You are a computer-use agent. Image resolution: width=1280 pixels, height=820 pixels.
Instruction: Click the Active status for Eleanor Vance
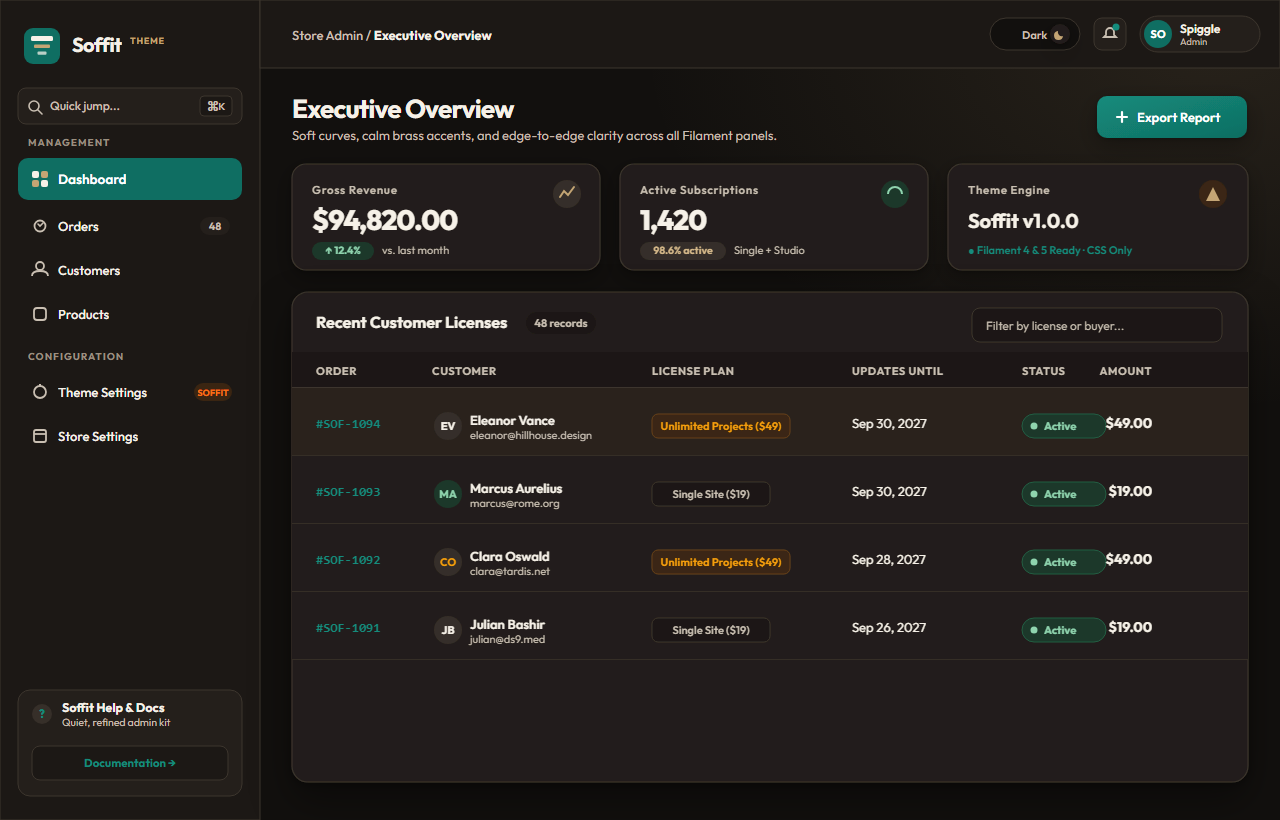(x=1063, y=426)
